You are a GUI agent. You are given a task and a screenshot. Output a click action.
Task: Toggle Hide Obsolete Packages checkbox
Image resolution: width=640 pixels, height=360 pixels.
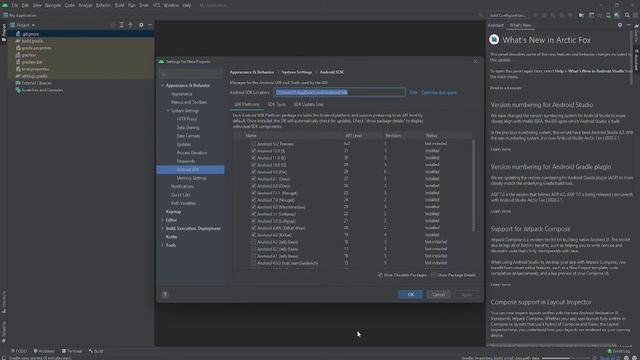[380, 275]
